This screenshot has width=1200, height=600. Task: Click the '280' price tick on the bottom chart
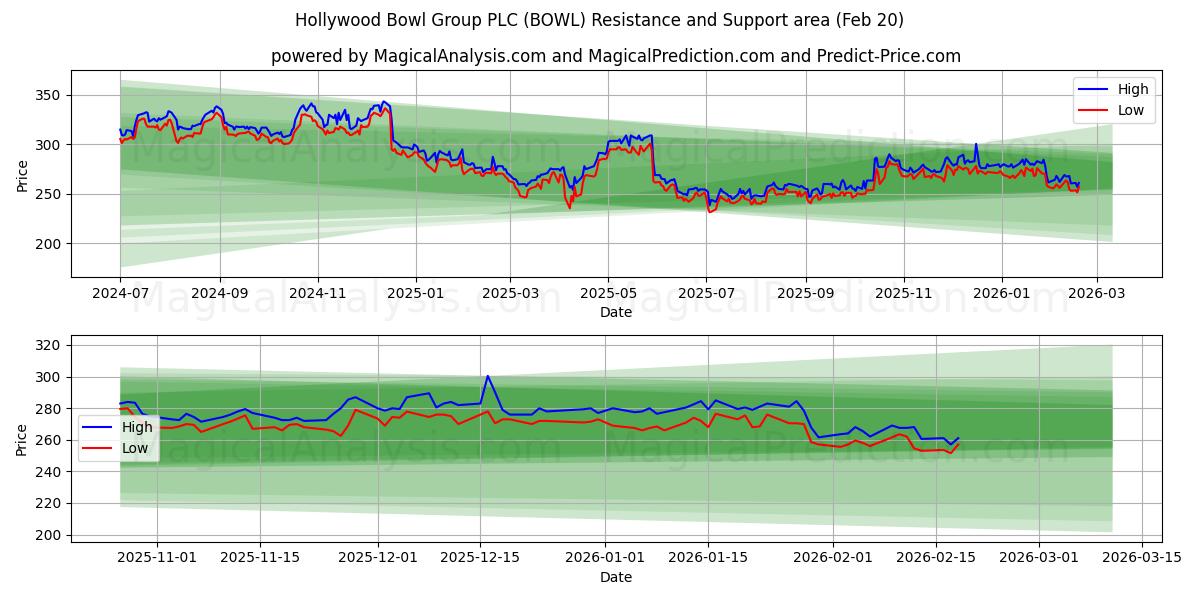click(49, 409)
